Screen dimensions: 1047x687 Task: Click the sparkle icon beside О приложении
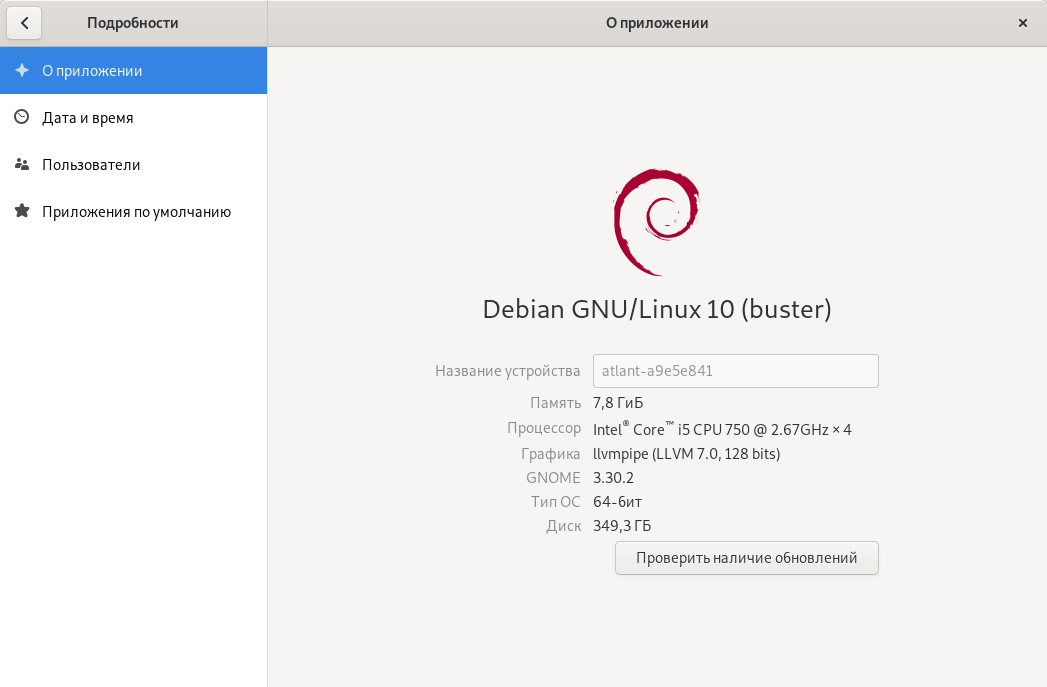(x=22, y=71)
